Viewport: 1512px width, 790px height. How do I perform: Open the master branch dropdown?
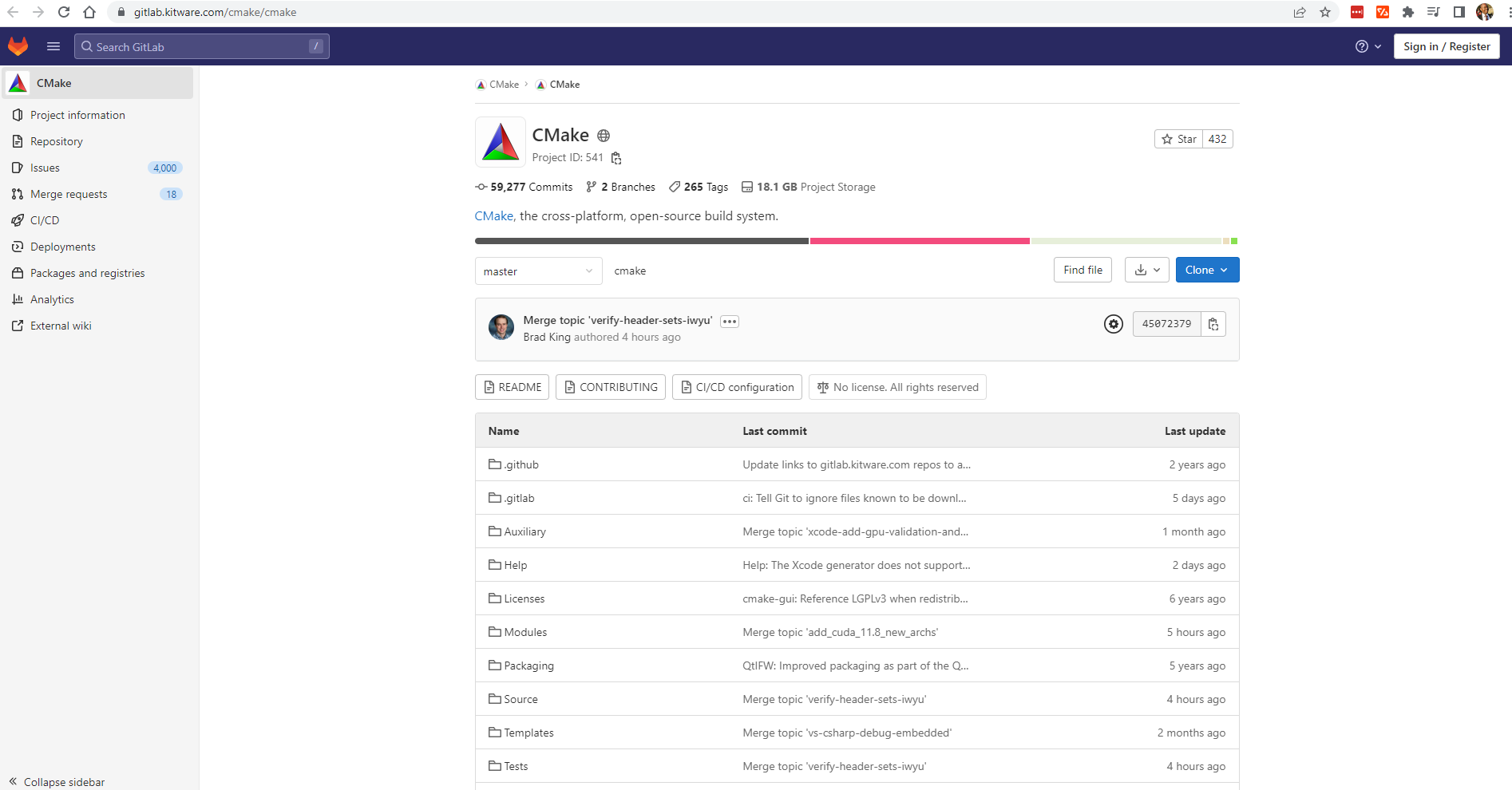[538, 271]
